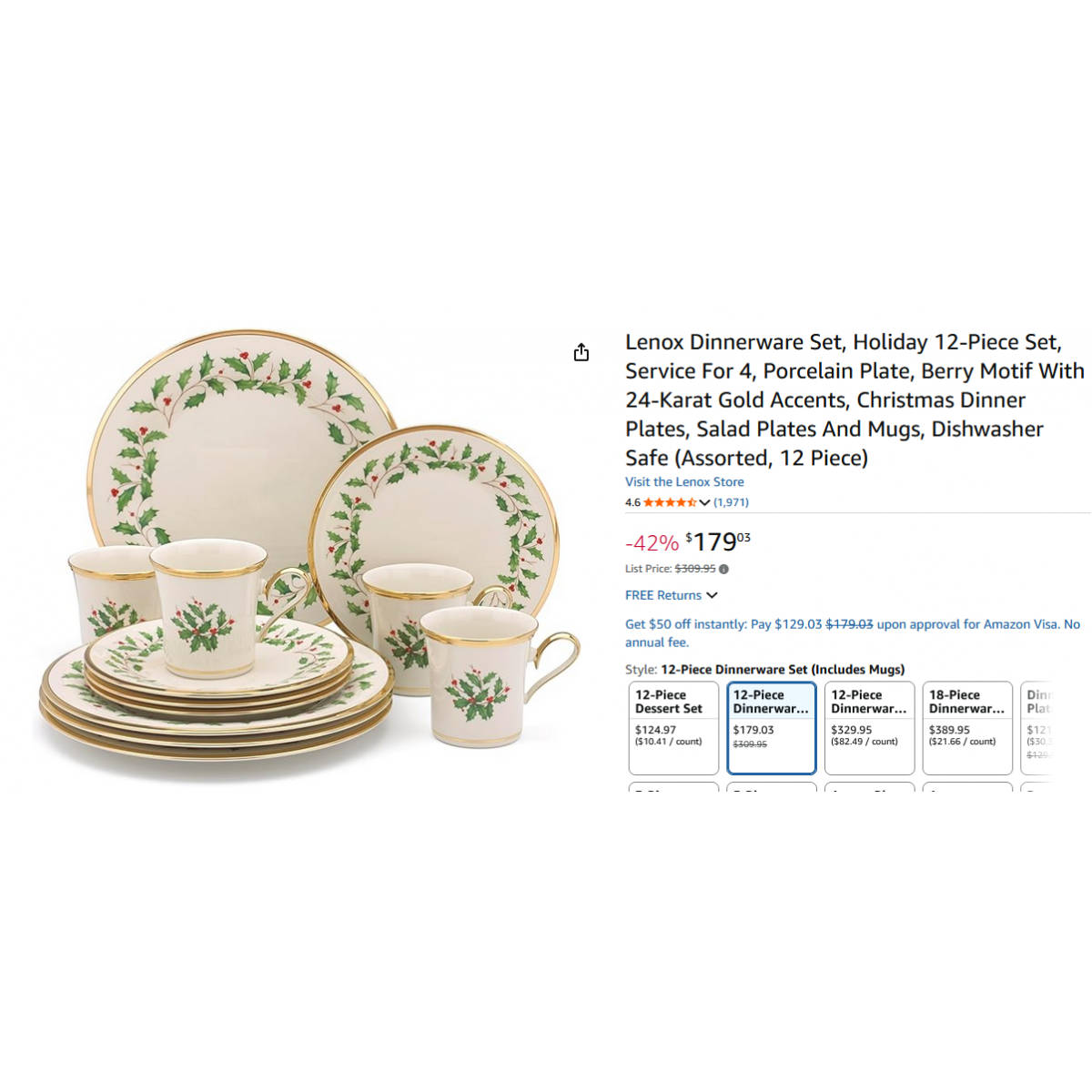This screenshot has width=1092, height=1092.
Task: Click the FREE Returns text
Action: click(x=663, y=595)
